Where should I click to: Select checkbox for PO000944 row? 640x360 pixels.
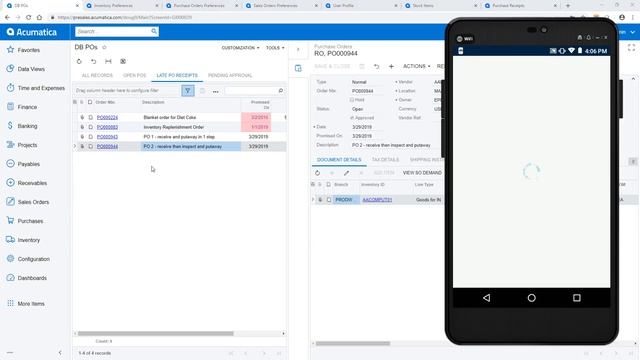[x=91, y=147]
